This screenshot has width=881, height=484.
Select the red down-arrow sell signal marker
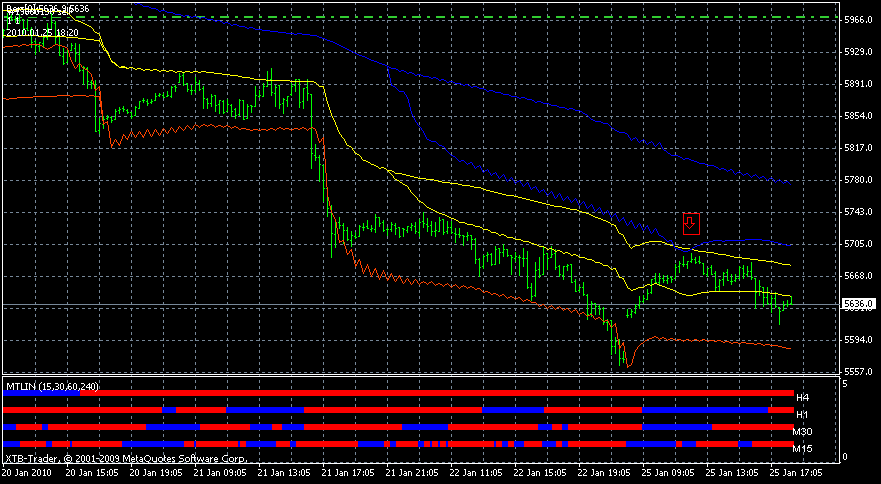[691, 223]
